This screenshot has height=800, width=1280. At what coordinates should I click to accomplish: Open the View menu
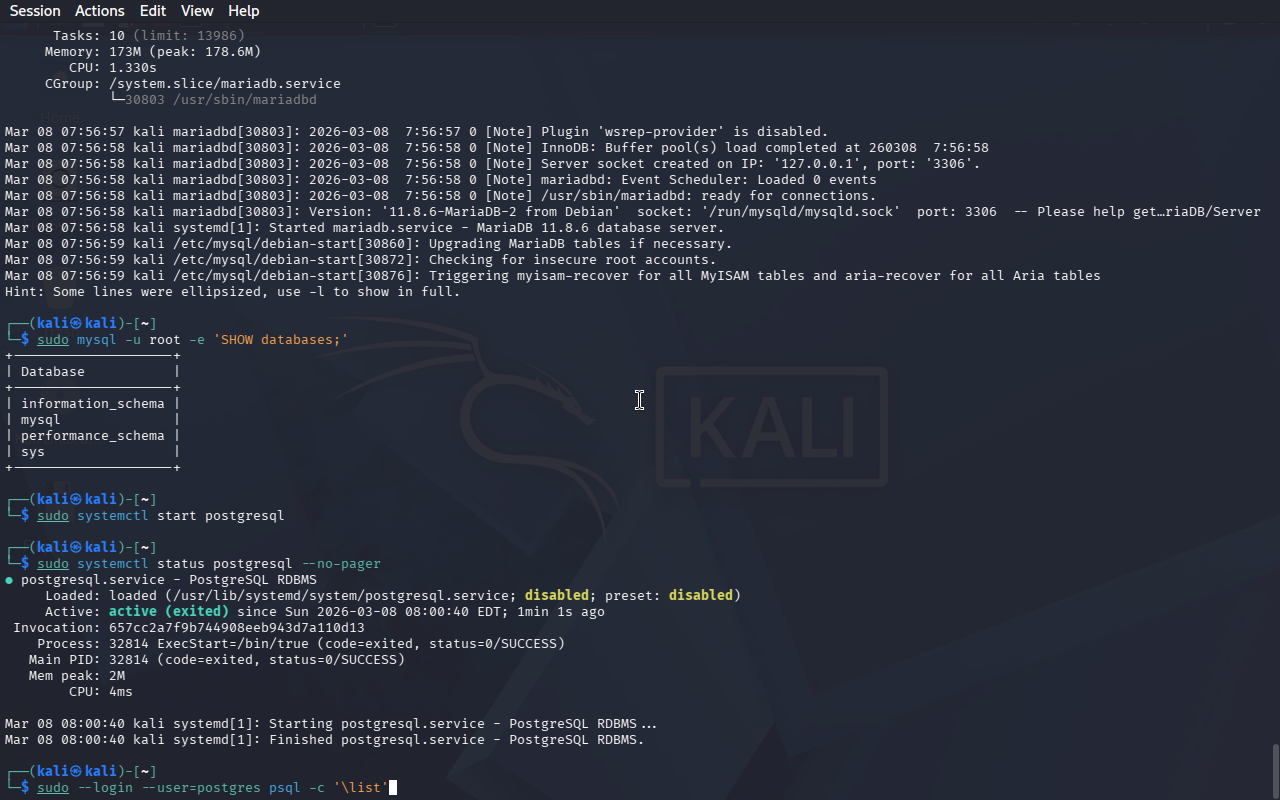197,11
